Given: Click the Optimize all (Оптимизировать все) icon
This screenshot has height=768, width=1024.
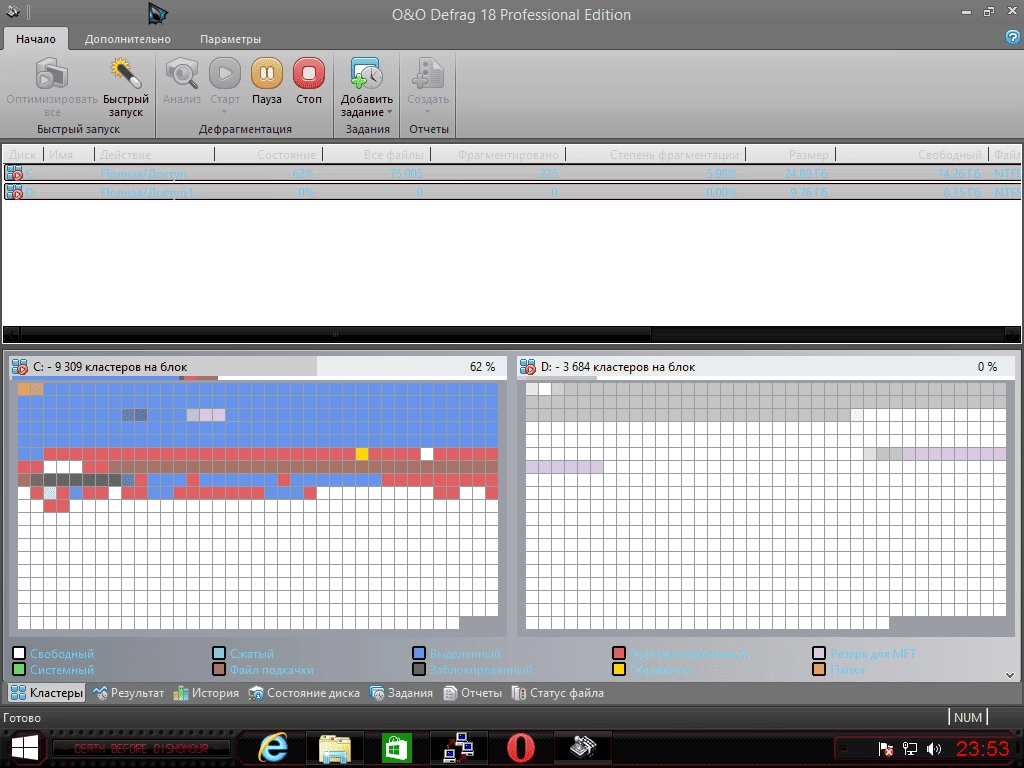Looking at the screenshot, I should point(52,73).
